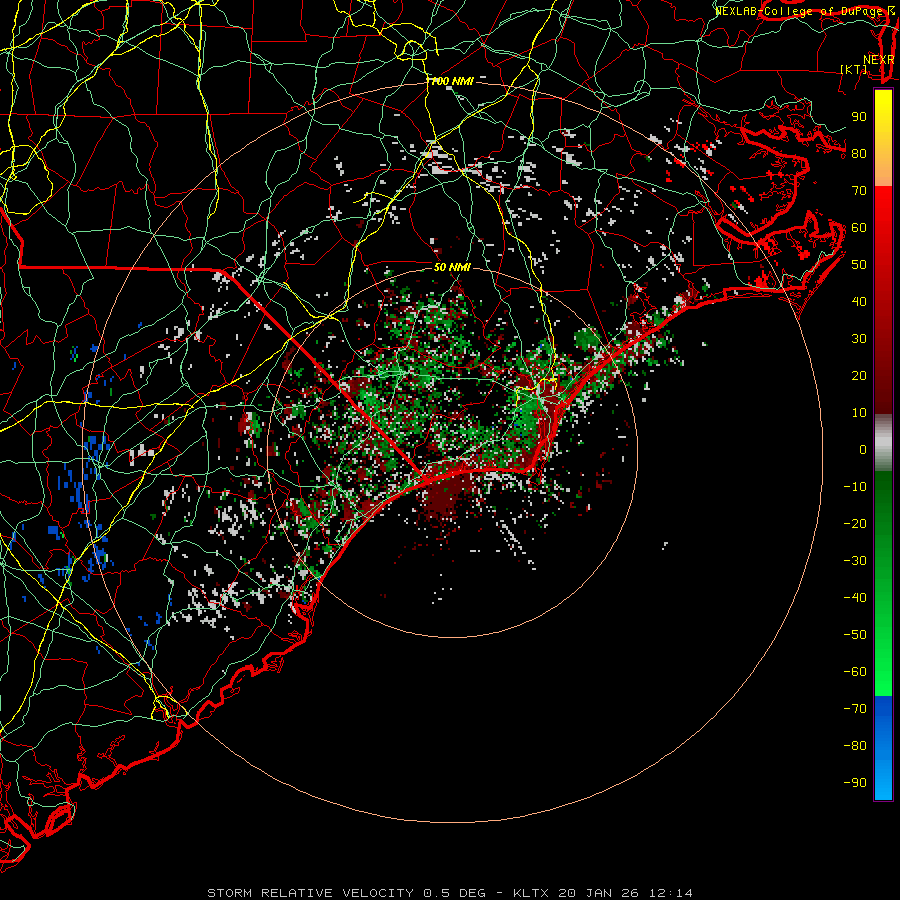The width and height of the screenshot is (900, 900).
Task: Click the 50 NMI range ring label
Action: click(x=452, y=267)
